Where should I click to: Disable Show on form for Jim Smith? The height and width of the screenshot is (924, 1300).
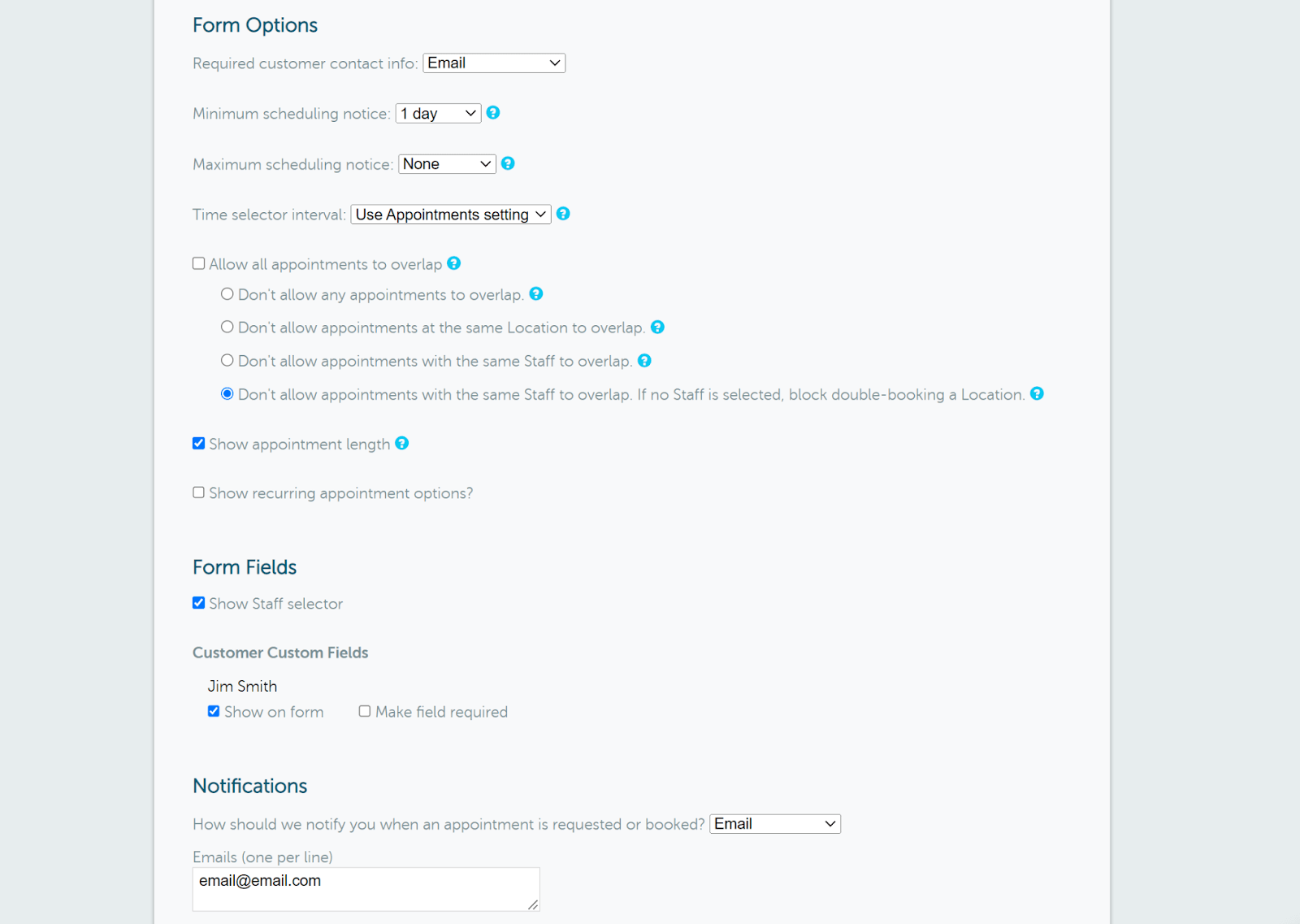coord(213,710)
